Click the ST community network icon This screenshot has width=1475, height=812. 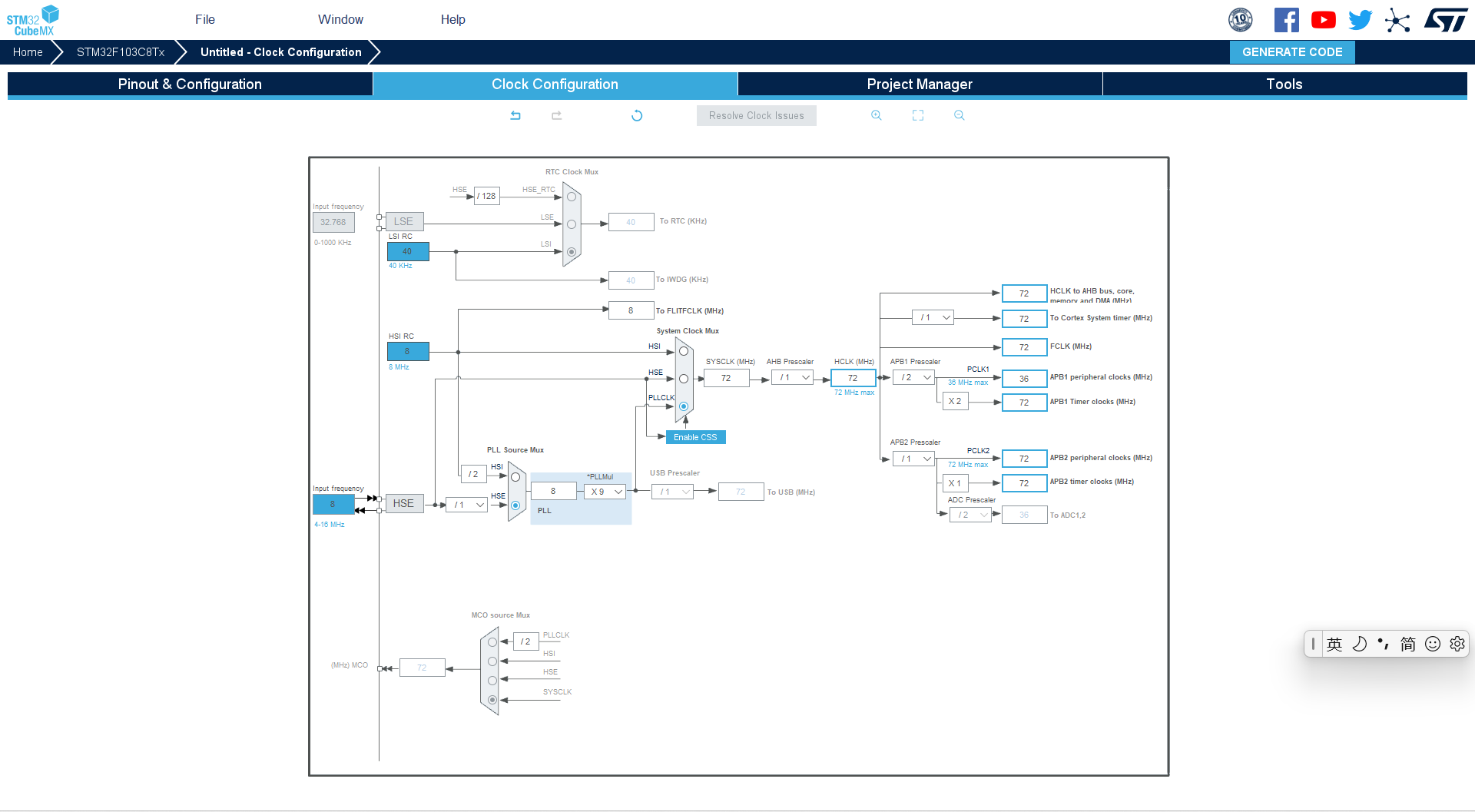tap(1397, 20)
